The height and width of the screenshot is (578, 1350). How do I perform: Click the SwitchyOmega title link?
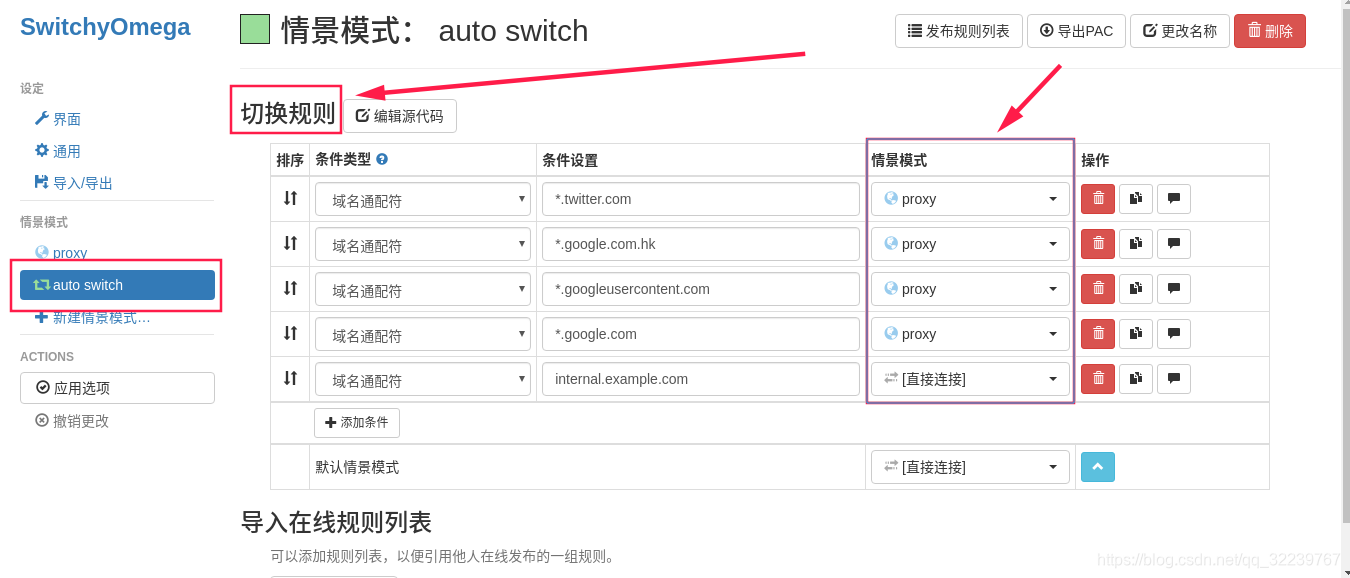(105, 27)
